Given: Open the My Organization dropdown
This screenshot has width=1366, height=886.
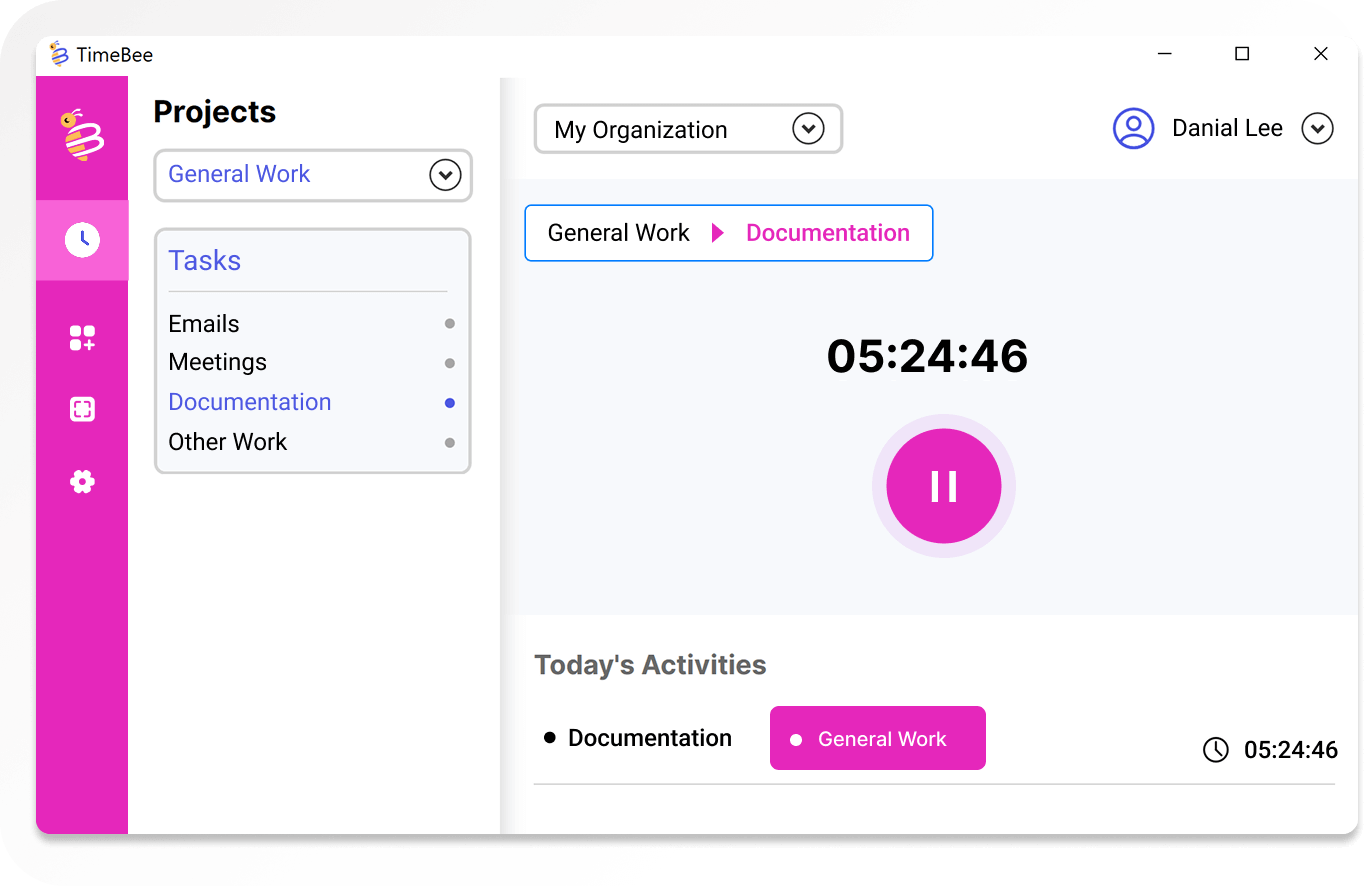Looking at the screenshot, I should pos(808,128).
